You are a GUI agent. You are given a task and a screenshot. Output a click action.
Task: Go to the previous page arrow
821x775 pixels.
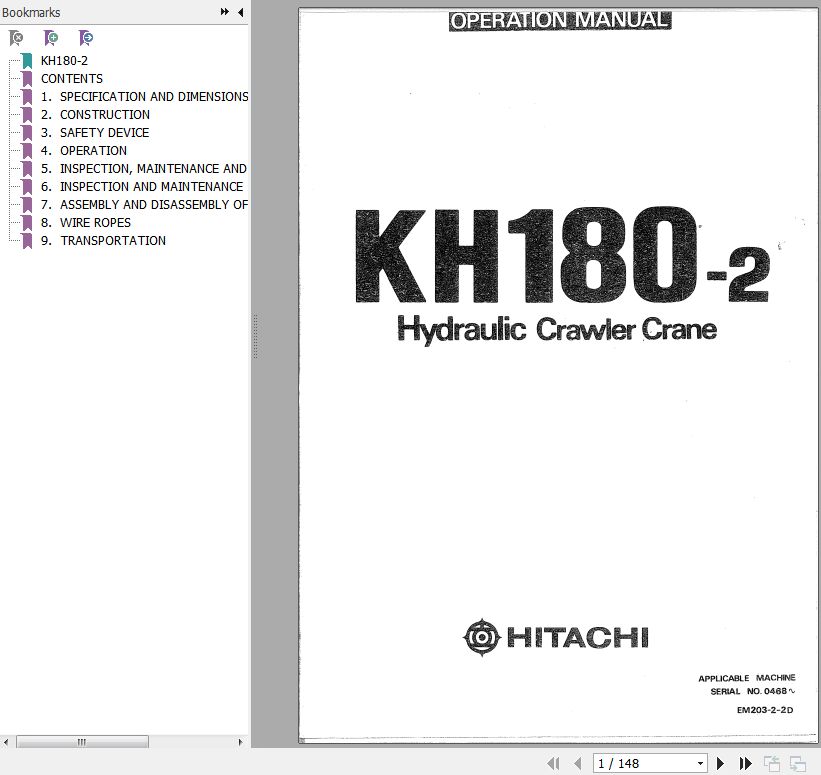(x=578, y=763)
